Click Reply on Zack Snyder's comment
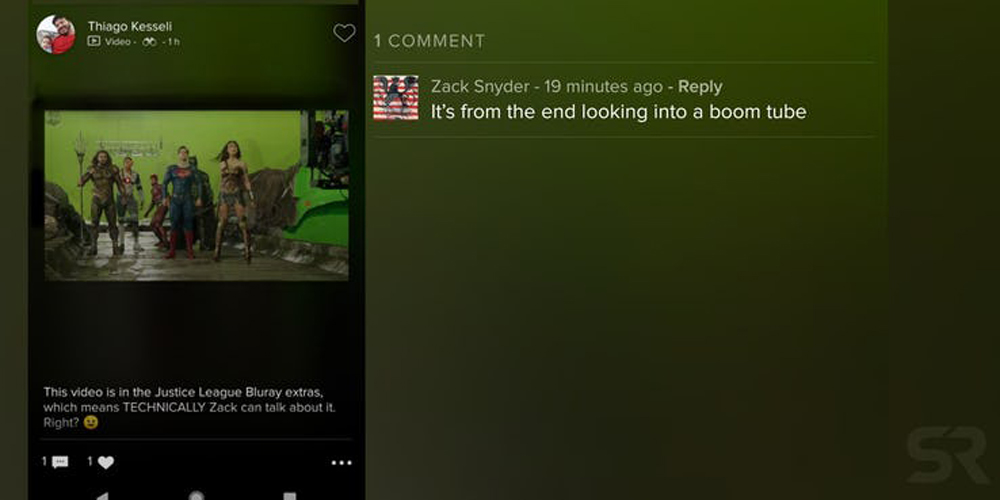The height and width of the screenshot is (500, 1000). coord(700,87)
